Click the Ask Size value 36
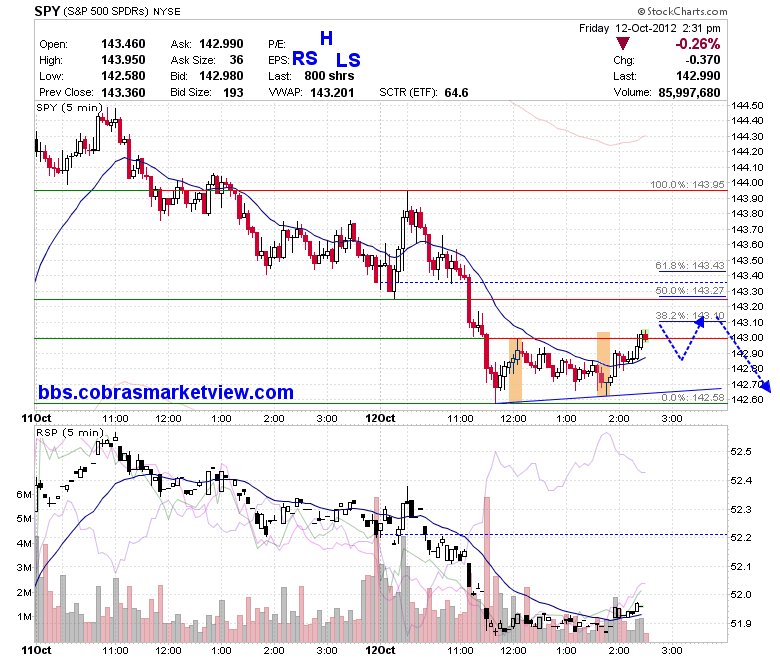This screenshot has height=659, width=780. pos(236,60)
